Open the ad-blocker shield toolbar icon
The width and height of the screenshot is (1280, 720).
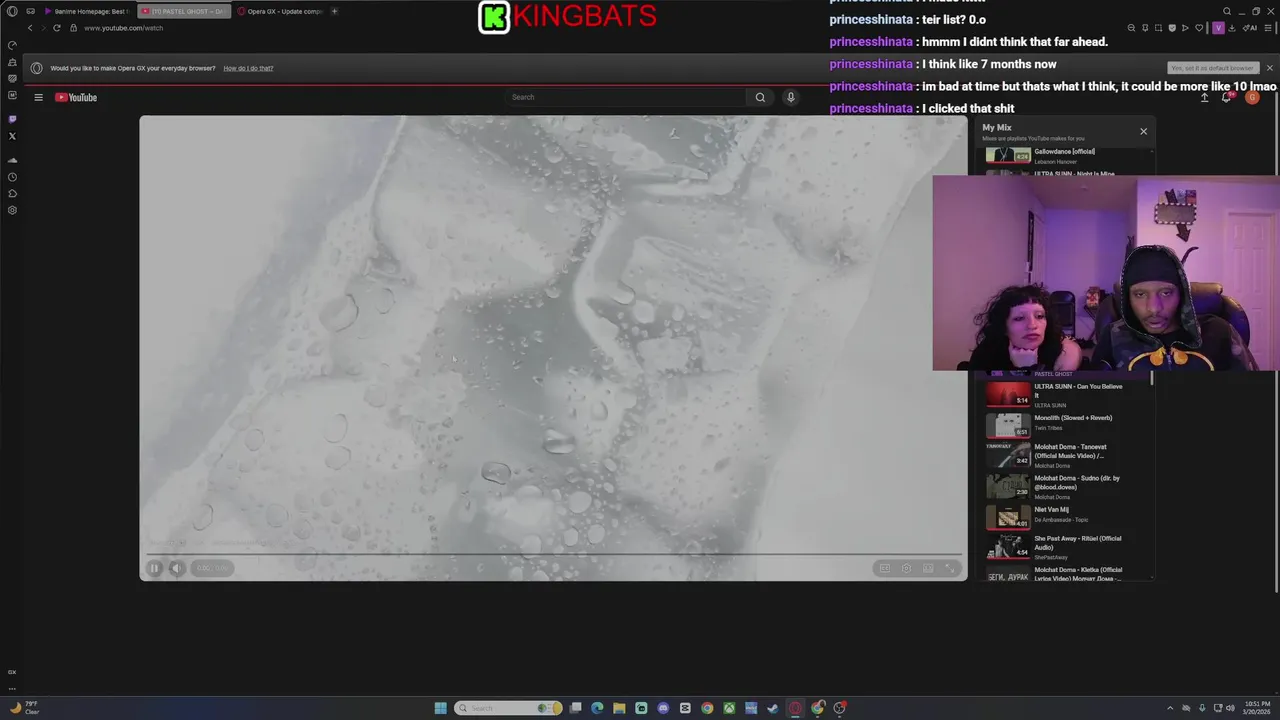pyautogui.click(x=1172, y=28)
